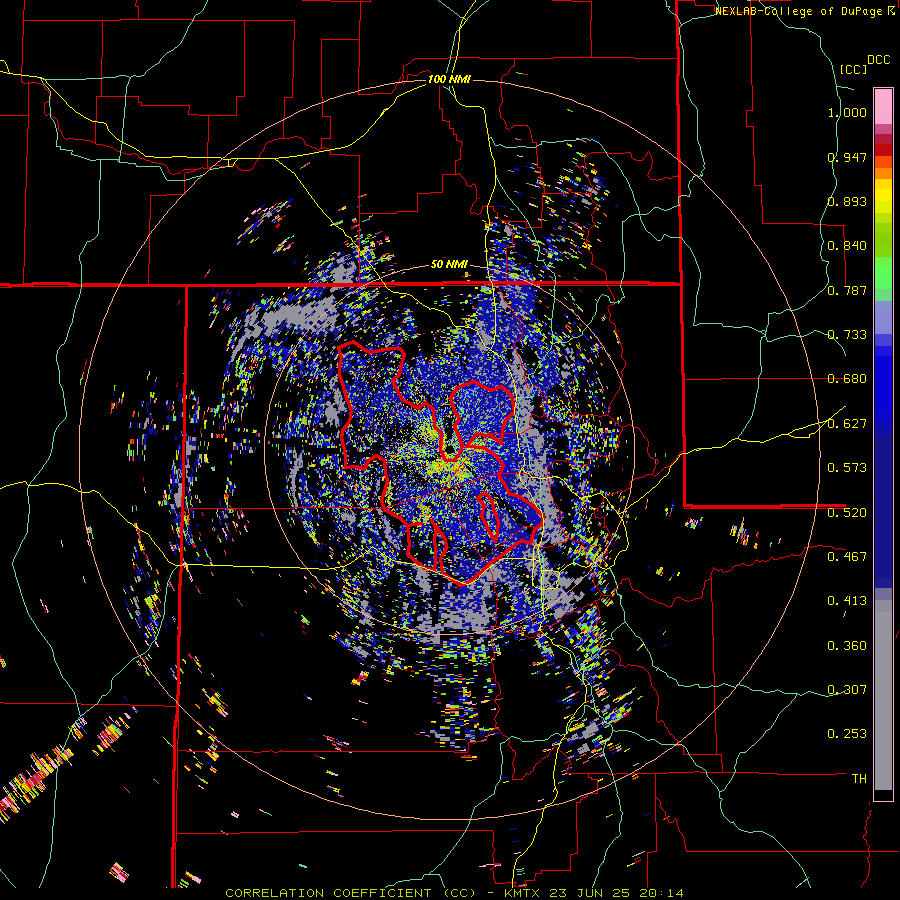The image size is (900, 900).
Task: Click the 0.893 legend value
Action: [x=847, y=201]
